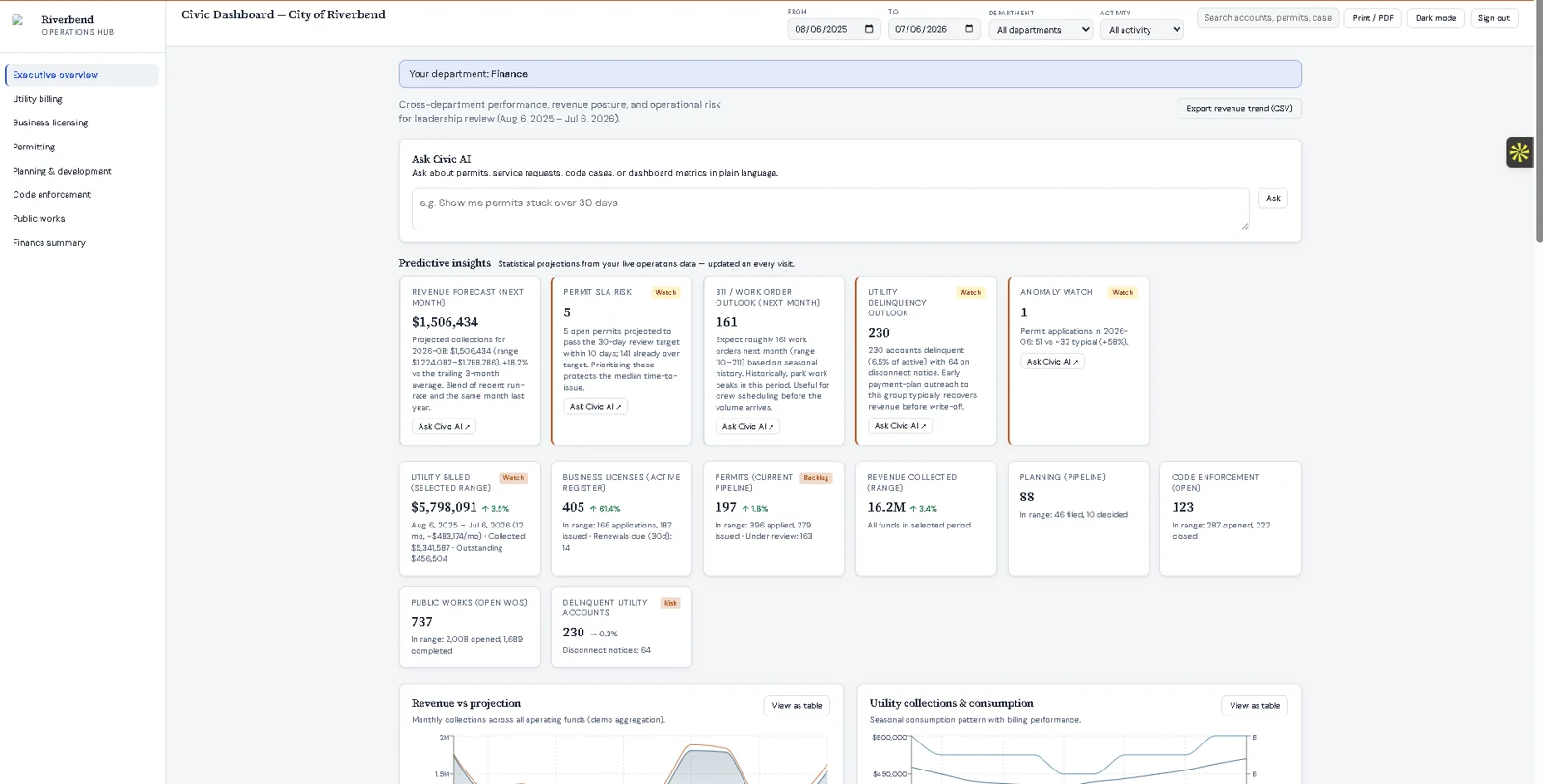Open Finance summary in sidebar
The height and width of the screenshot is (784, 1543).
coord(82,243)
